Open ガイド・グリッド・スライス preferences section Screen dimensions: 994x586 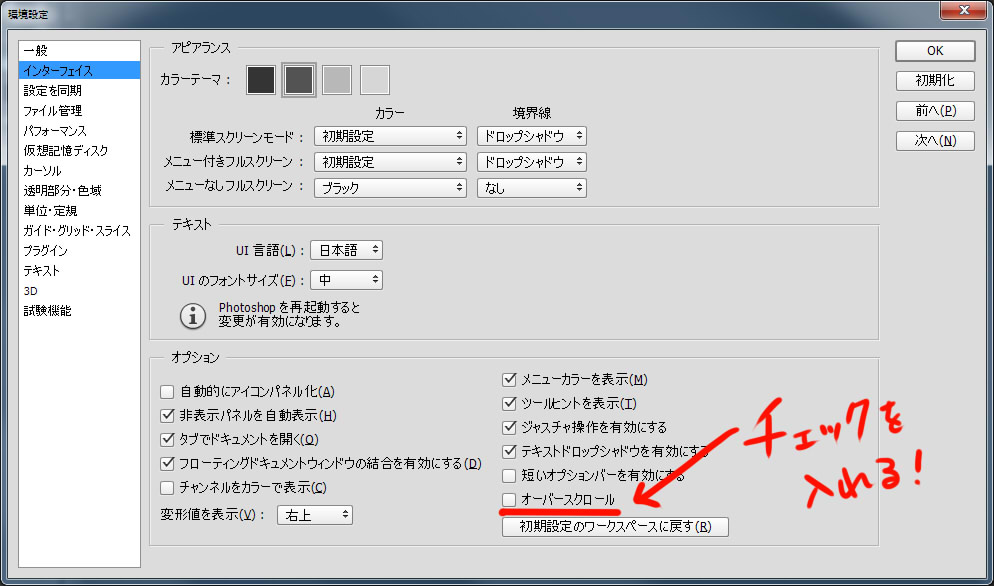[77, 231]
